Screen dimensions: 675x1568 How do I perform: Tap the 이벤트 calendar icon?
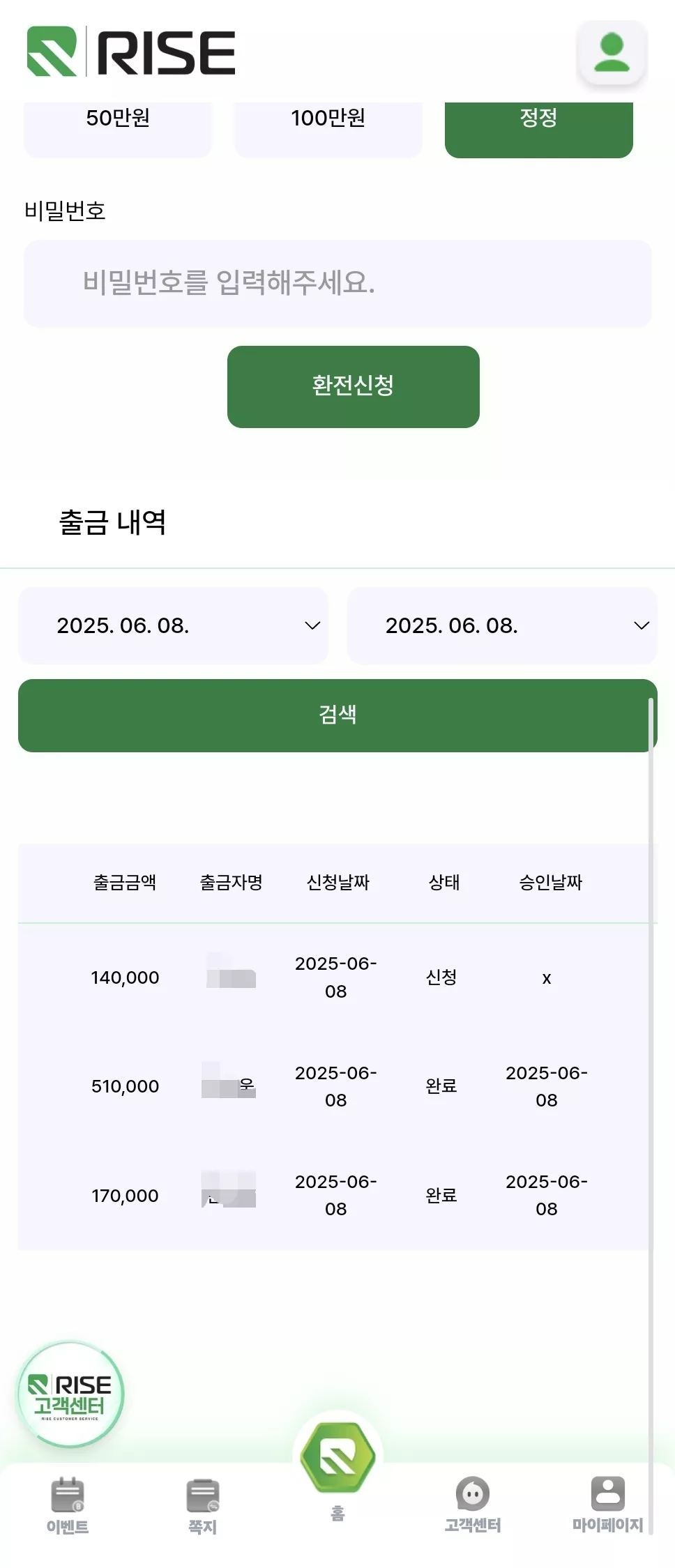click(68, 1495)
